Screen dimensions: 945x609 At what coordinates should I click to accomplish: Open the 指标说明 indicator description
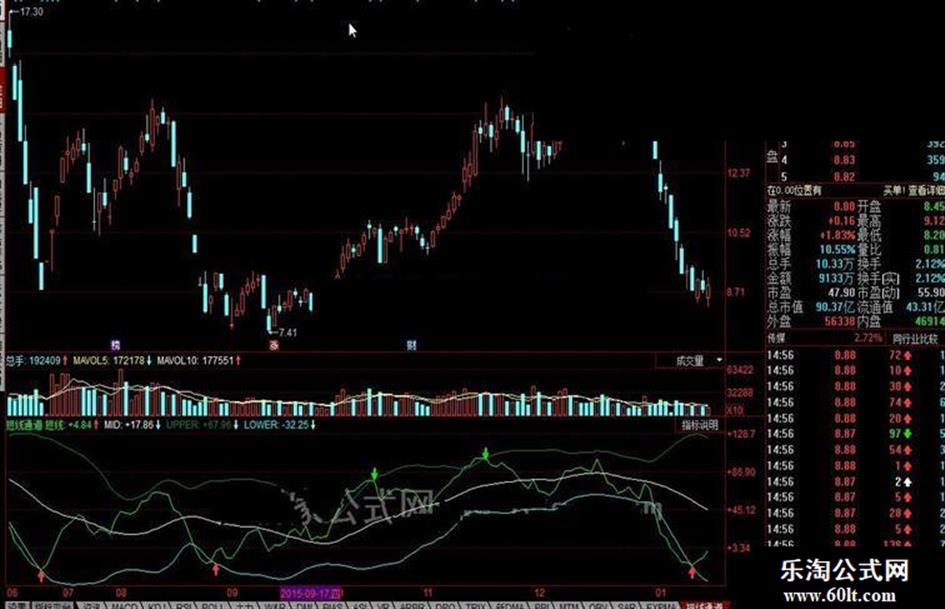(x=699, y=425)
